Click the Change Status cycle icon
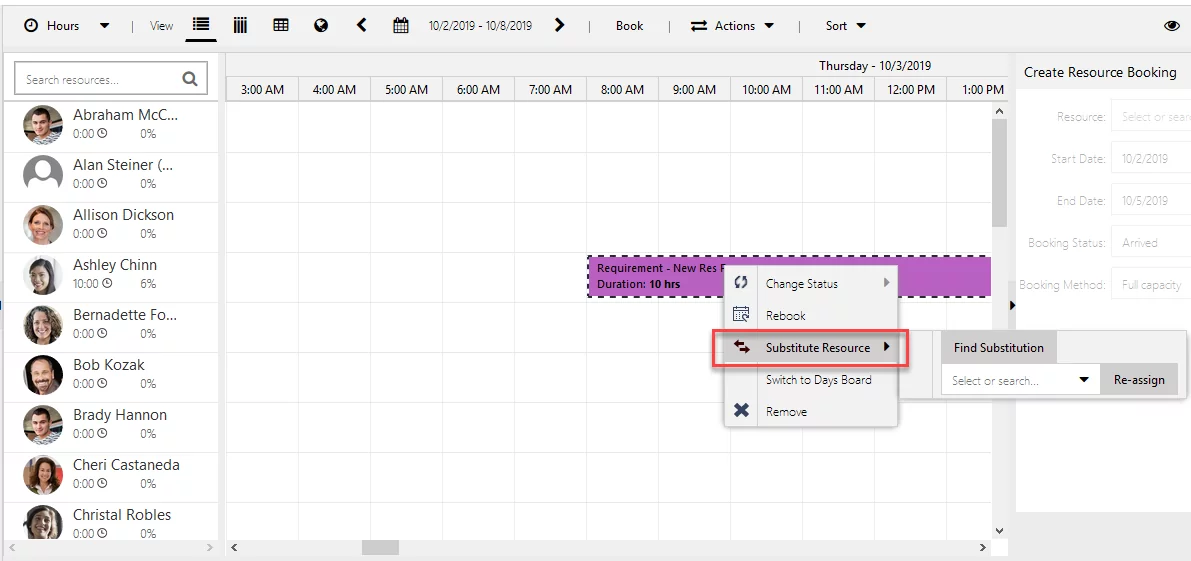This screenshot has height=561, width=1191. tap(741, 282)
